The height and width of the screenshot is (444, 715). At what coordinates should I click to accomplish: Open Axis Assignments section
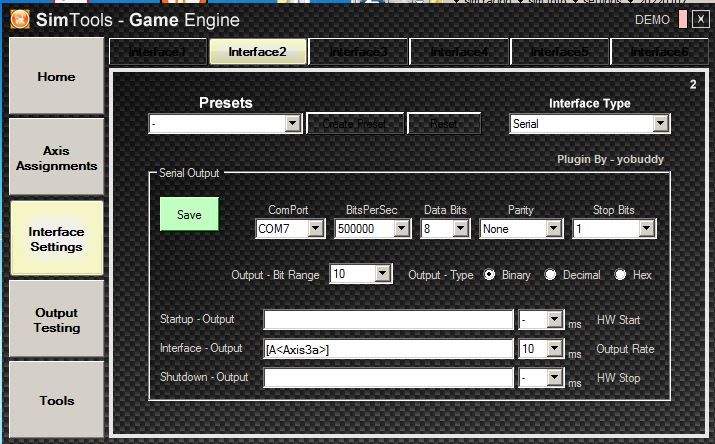(x=57, y=158)
